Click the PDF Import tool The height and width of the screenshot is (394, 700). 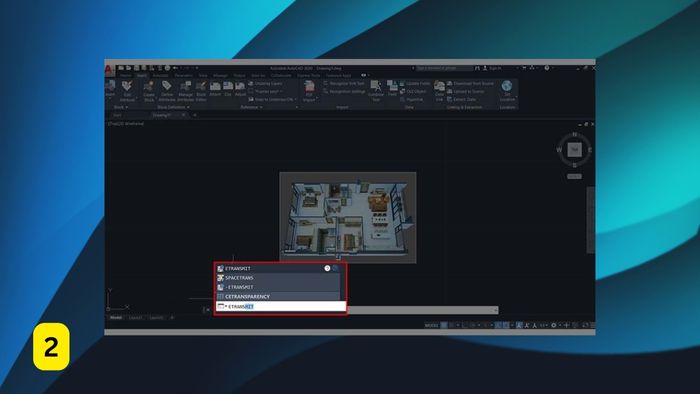(x=309, y=91)
